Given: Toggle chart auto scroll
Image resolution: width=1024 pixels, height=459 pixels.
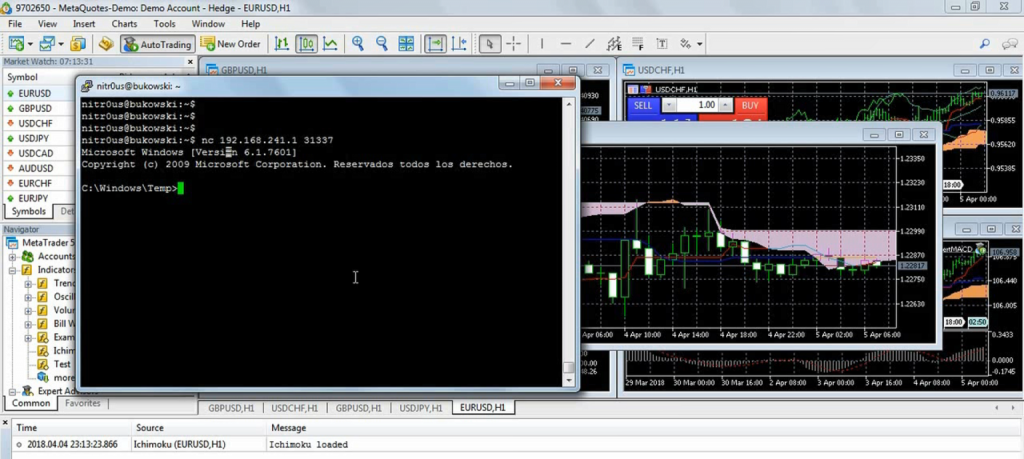Looking at the screenshot, I should [x=434, y=44].
